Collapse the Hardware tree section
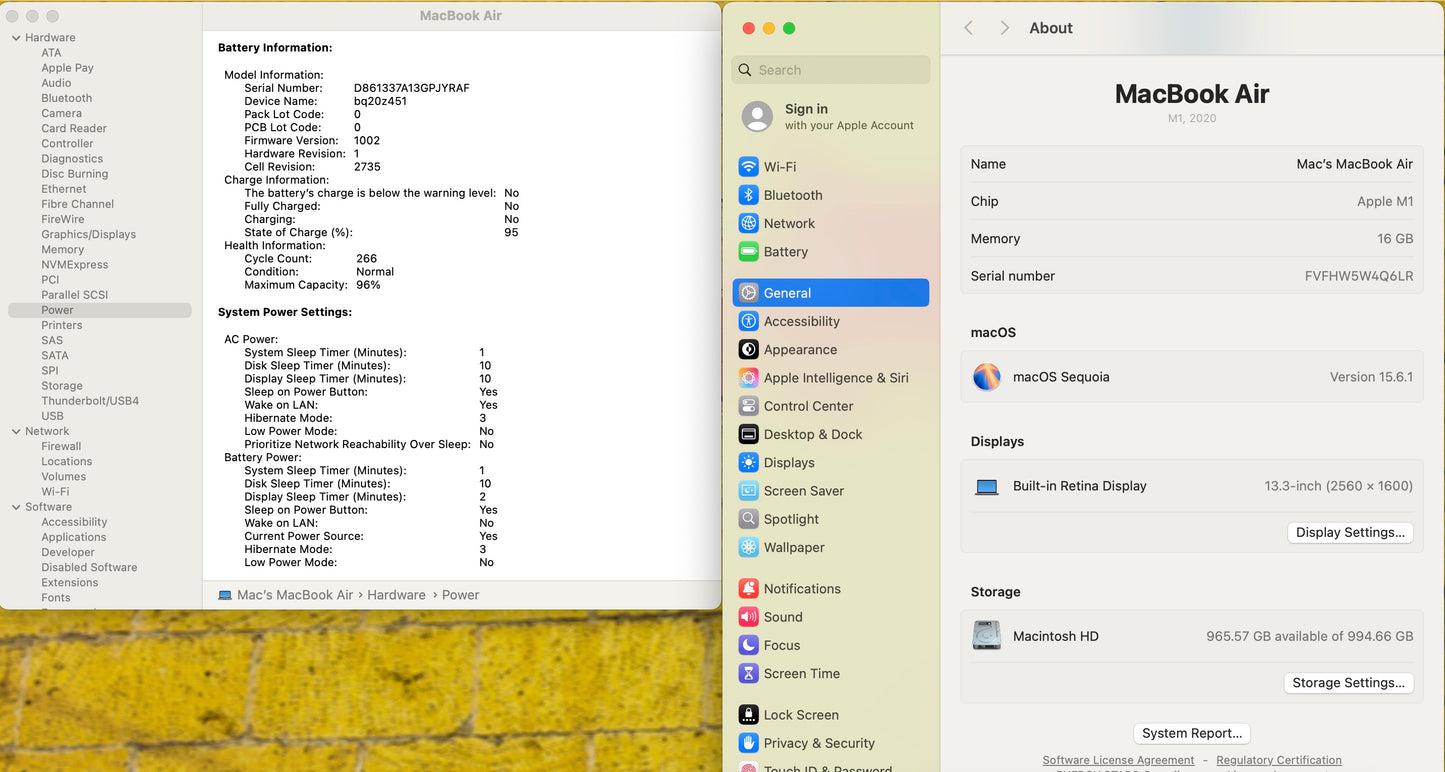The image size is (1445, 772). [x=16, y=38]
